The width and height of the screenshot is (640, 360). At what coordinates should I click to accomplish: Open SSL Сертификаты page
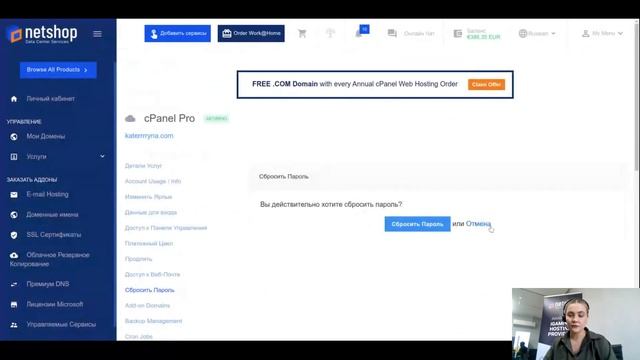pyautogui.click(x=54, y=235)
